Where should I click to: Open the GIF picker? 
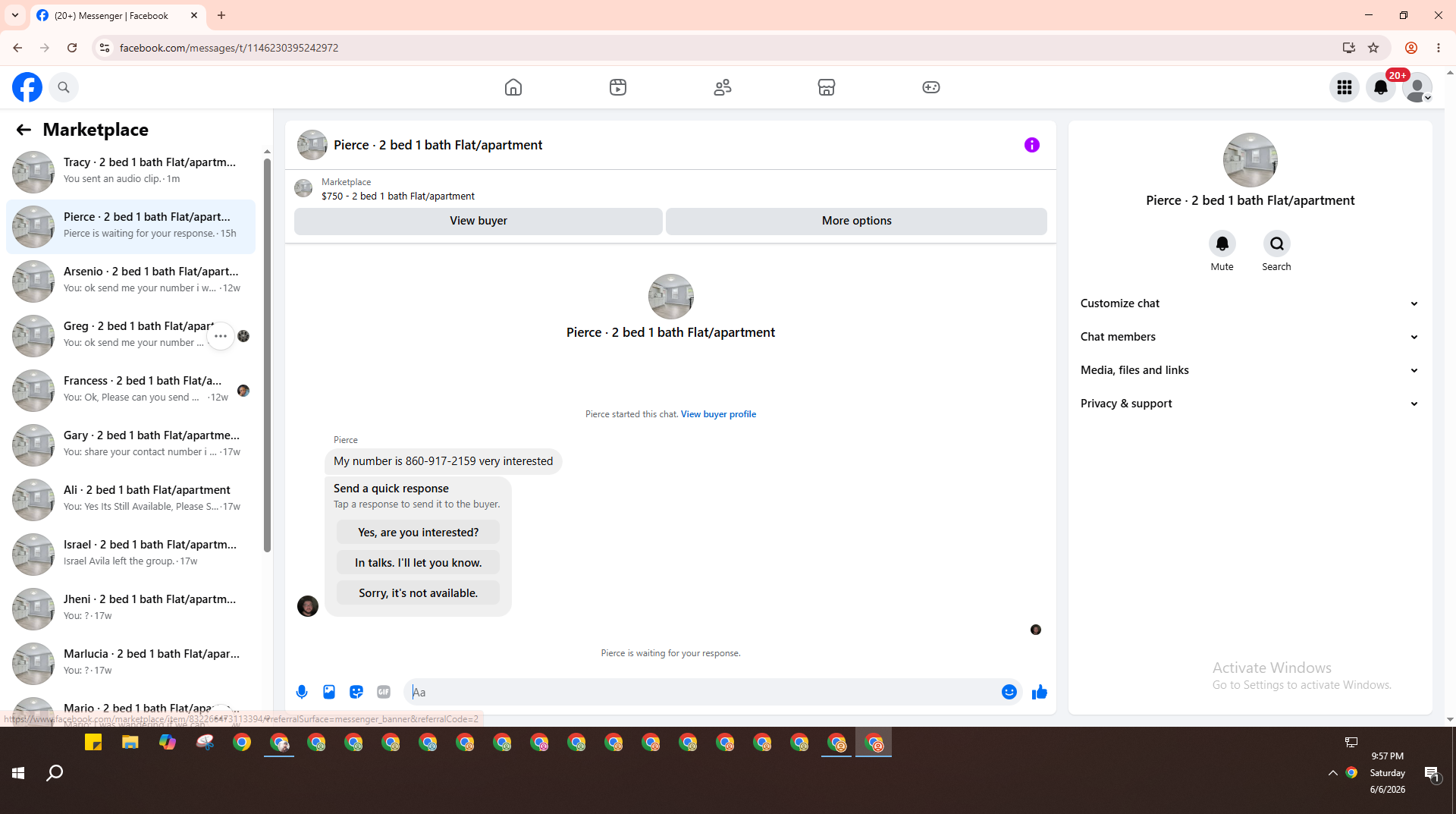(x=384, y=692)
